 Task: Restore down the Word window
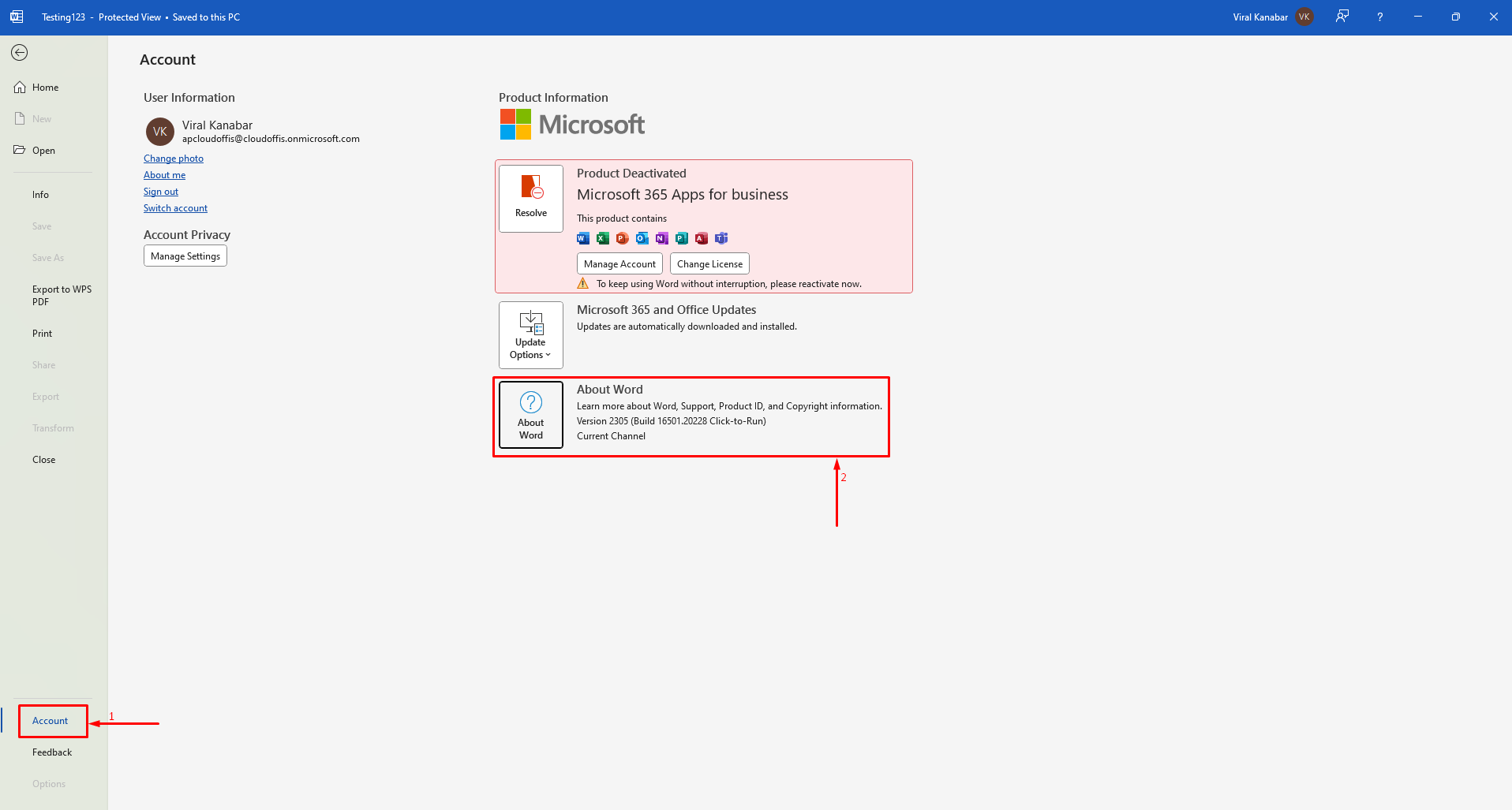pos(1455,17)
